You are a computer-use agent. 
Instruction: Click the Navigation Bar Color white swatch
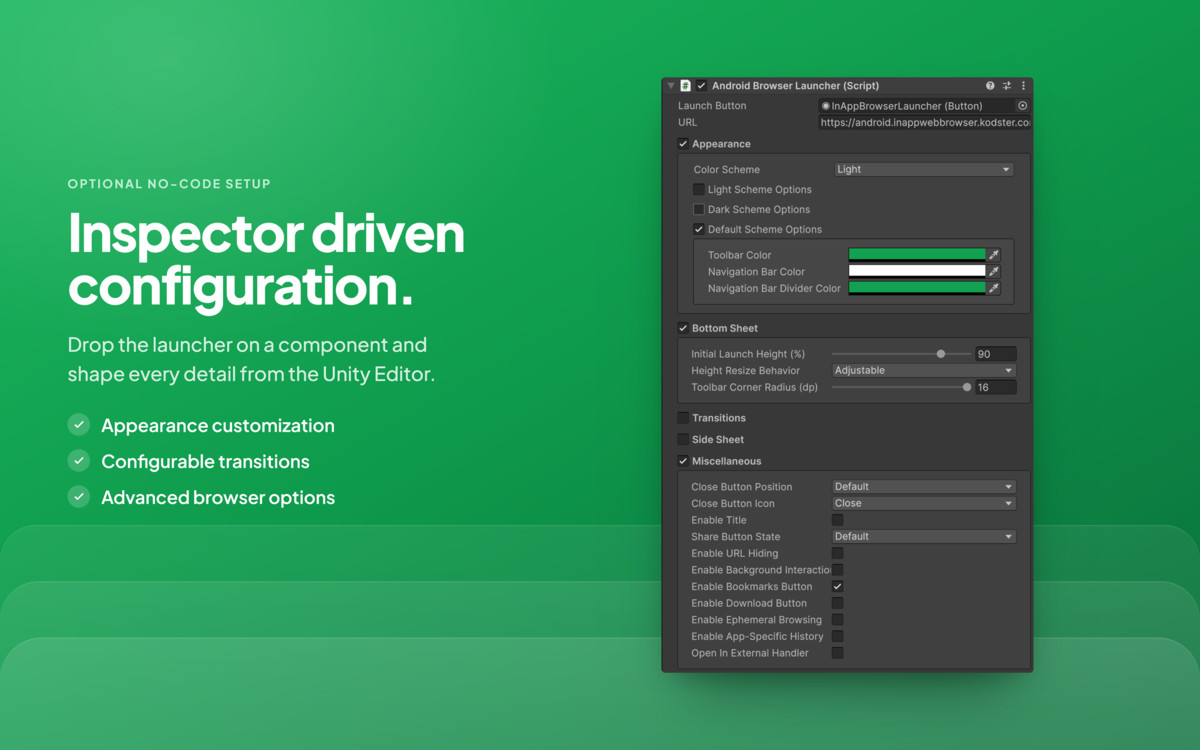[917, 271]
